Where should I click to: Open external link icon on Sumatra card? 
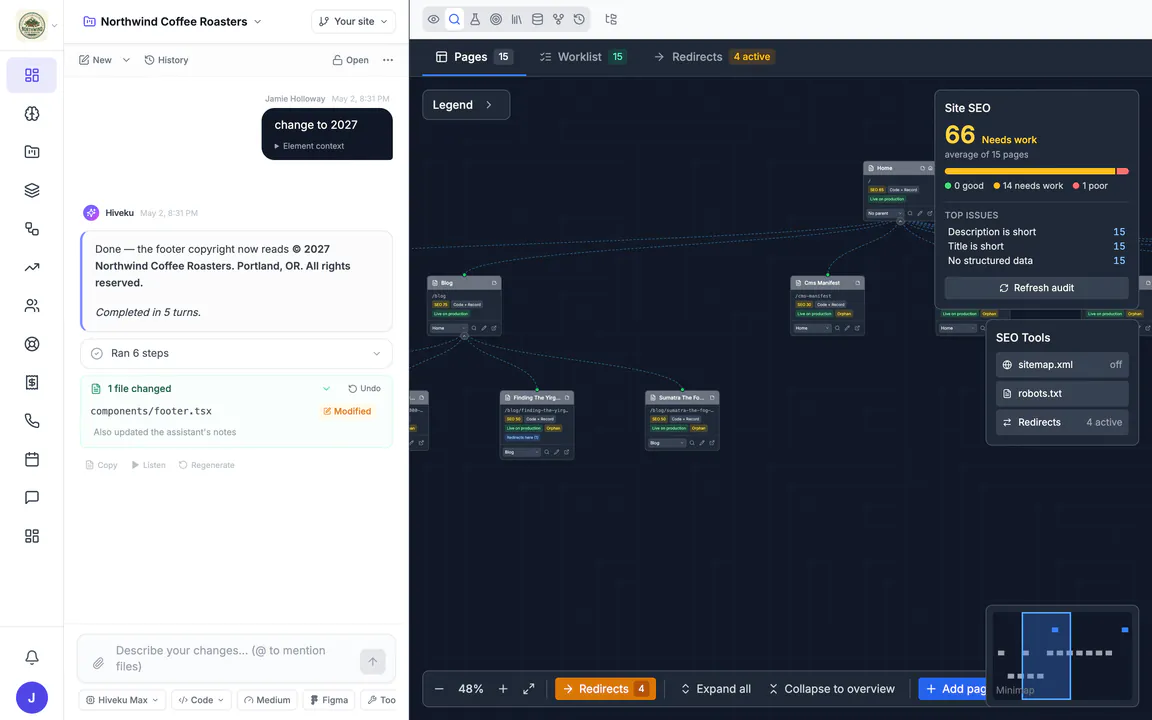(712, 443)
